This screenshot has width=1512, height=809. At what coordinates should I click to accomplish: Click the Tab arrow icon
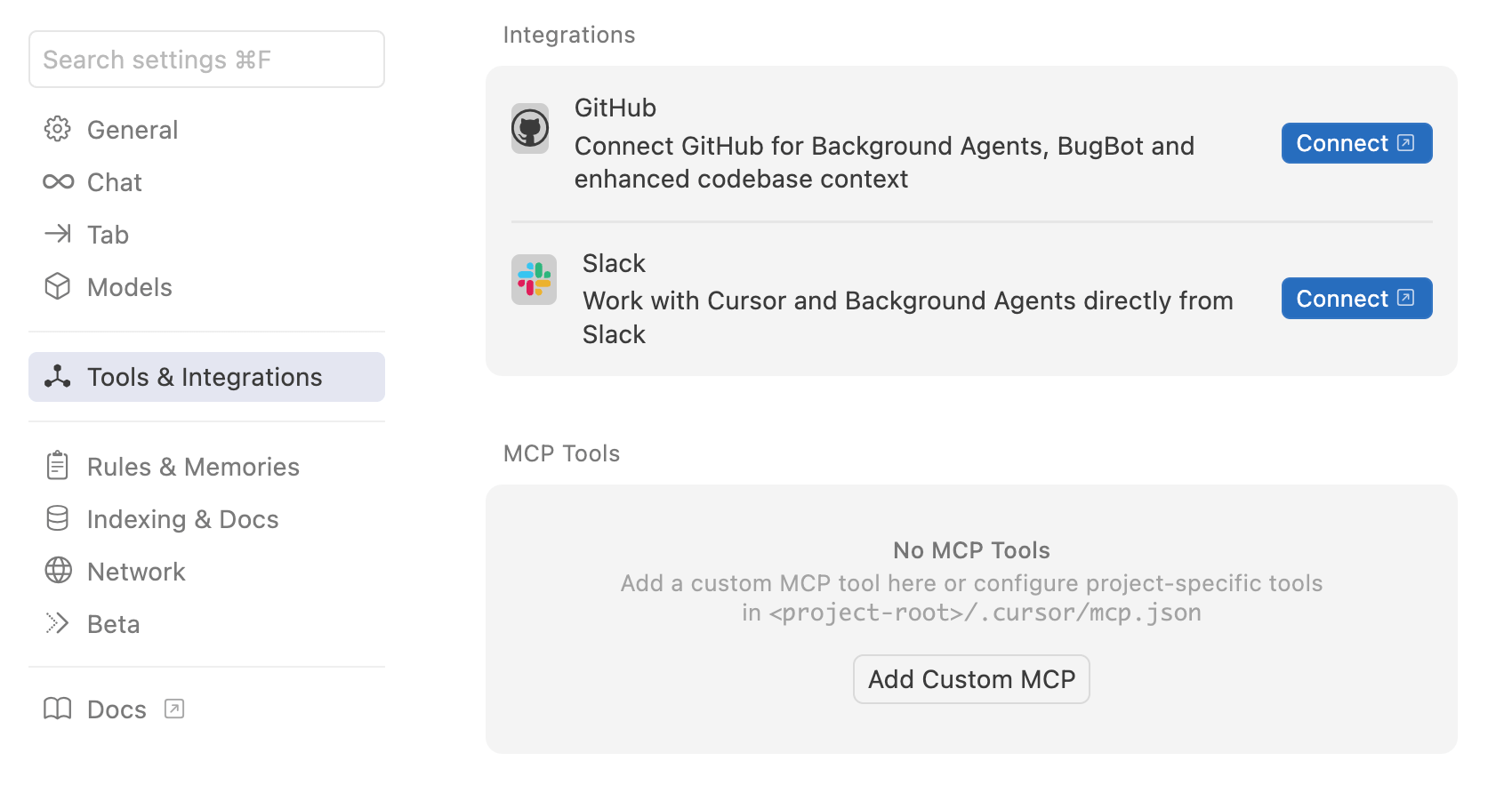coord(58,234)
